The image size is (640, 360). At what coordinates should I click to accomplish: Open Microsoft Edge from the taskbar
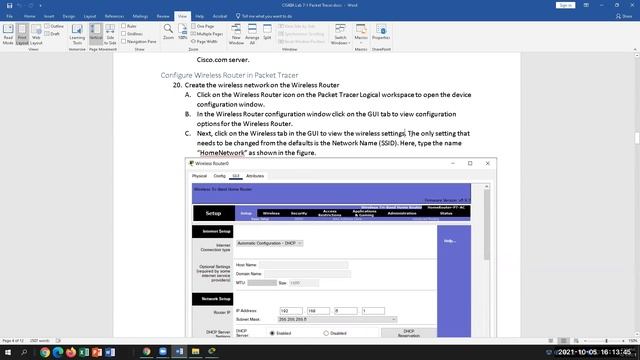click(x=58, y=352)
